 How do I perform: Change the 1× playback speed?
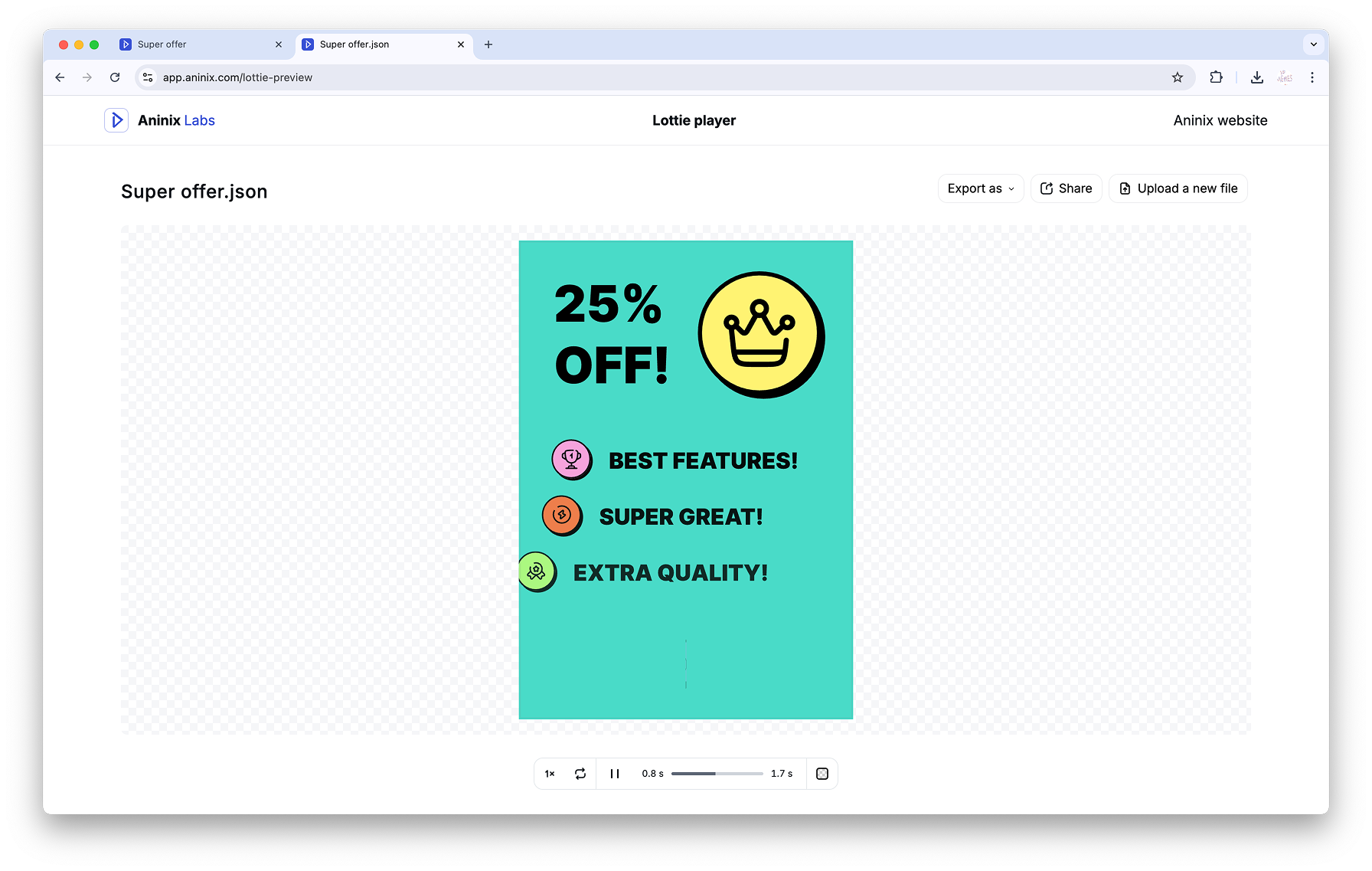[550, 774]
